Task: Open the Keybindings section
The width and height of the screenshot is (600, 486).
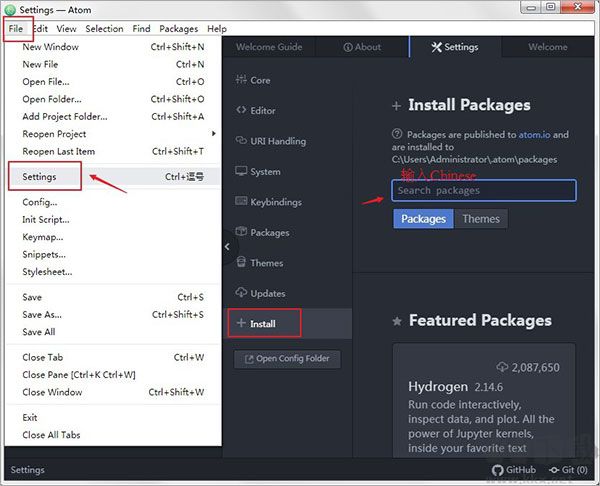Action: [275, 202]
